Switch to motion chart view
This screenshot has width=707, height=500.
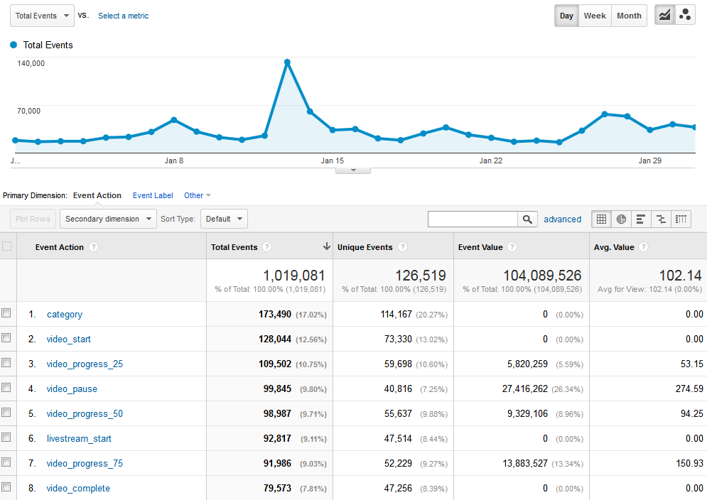[x=684, y=15]
